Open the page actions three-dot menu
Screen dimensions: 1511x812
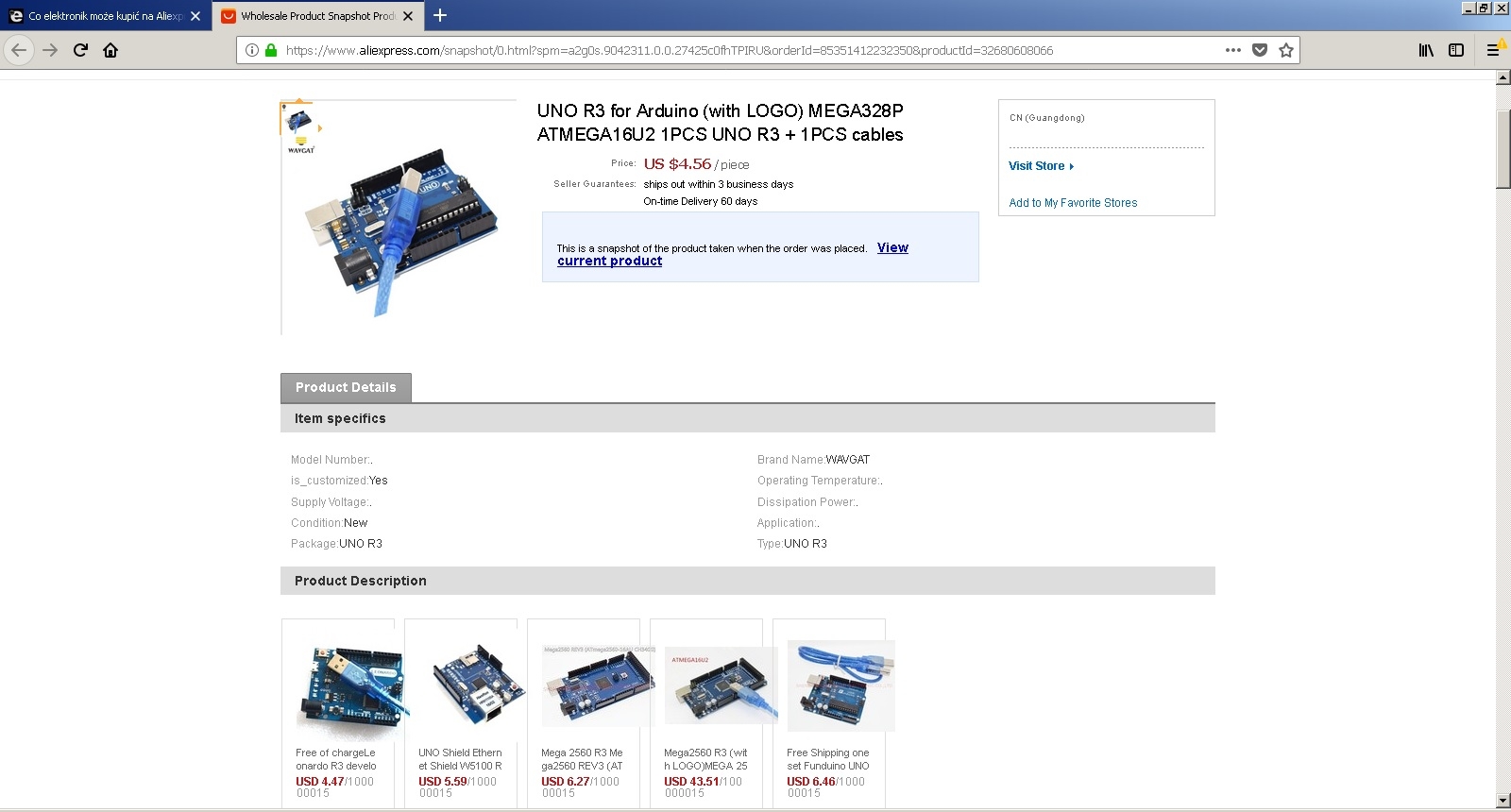click(1233, 50)
